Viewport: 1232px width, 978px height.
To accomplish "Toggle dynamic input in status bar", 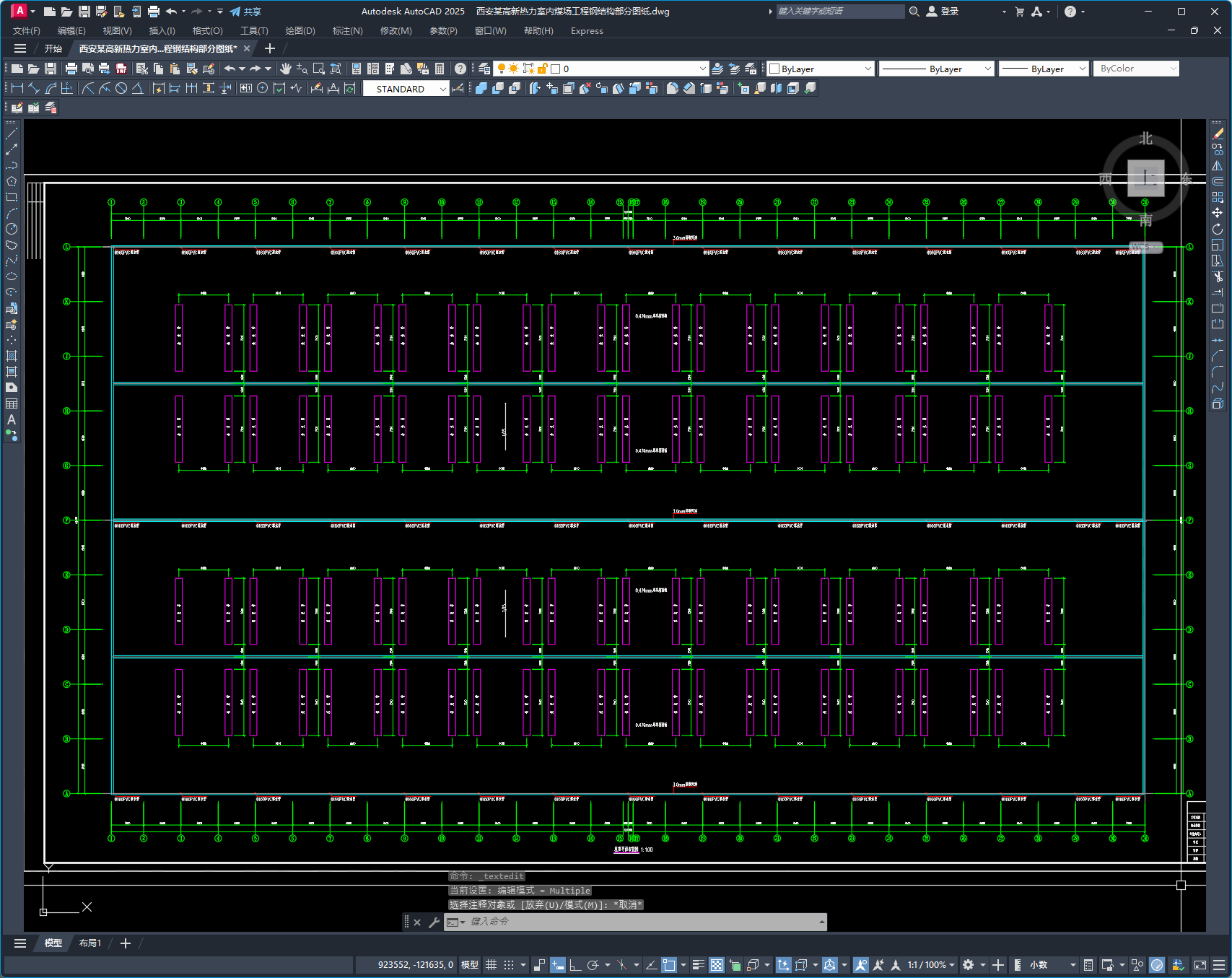I will coord(558,965).
